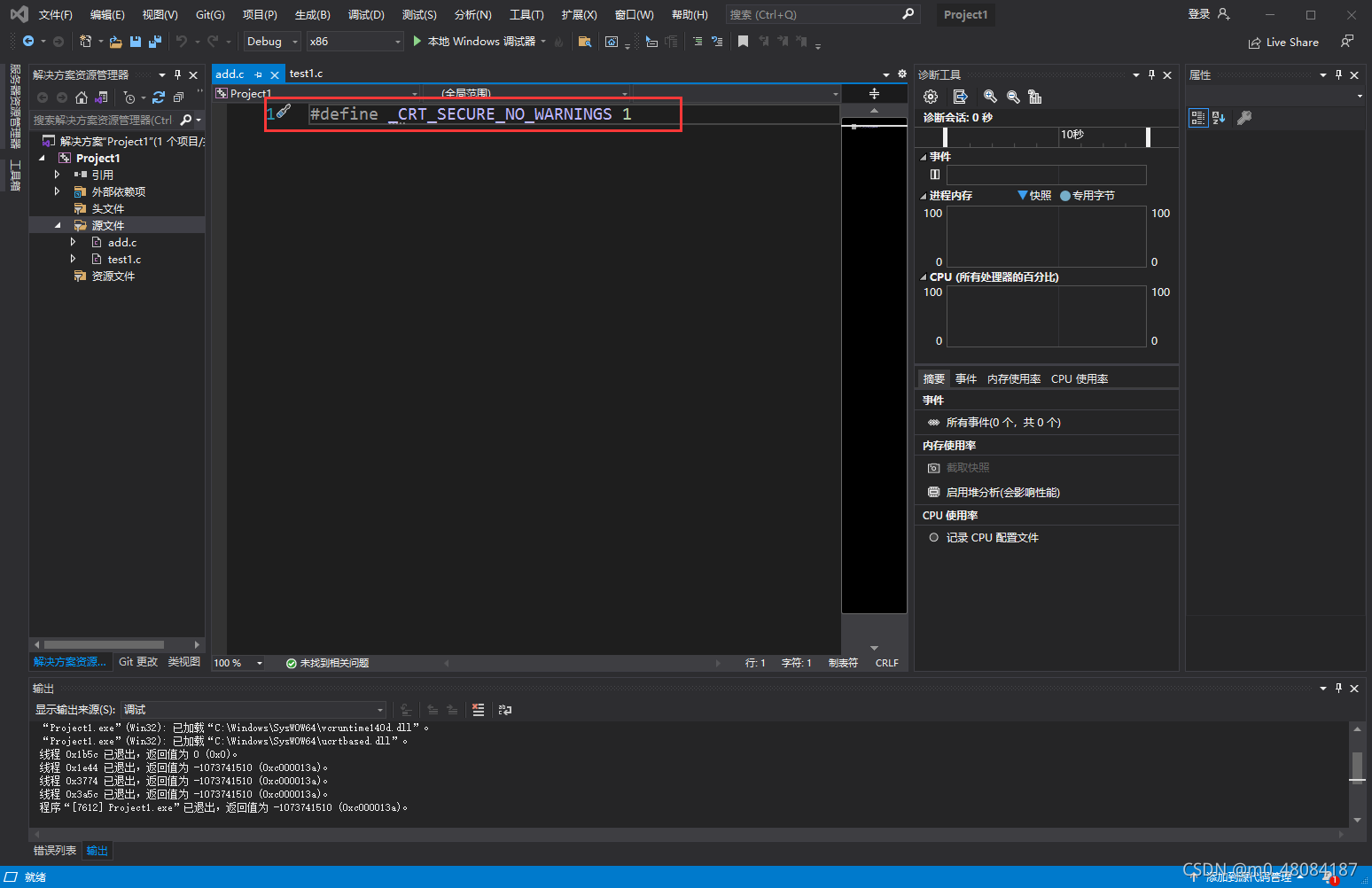
Task: Pin the Diagnostic Tools panel
Action: point(1151,75)
